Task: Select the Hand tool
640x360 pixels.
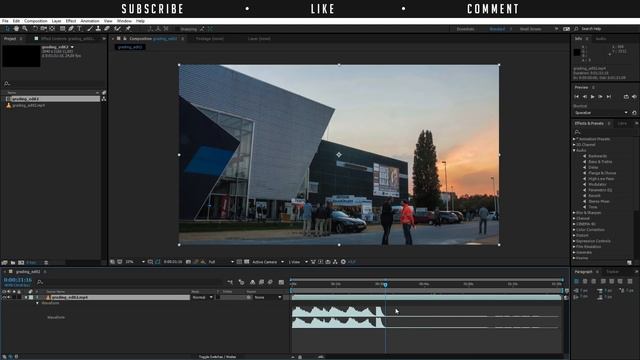Action: point(16,29)
